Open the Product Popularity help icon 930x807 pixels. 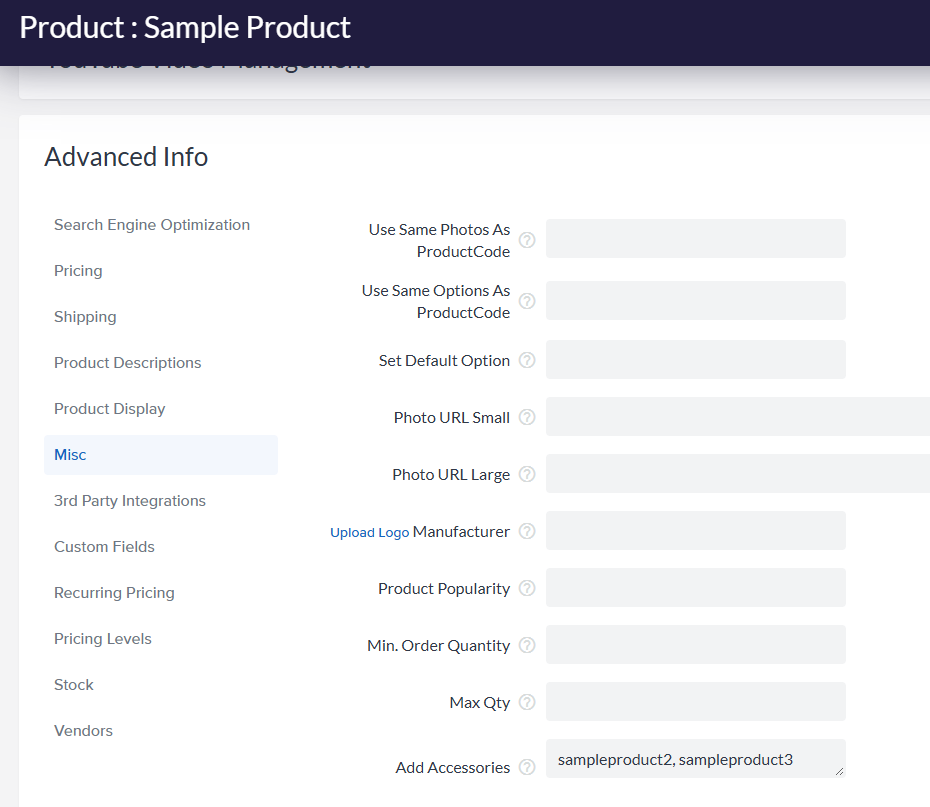[x=526, y=588]
